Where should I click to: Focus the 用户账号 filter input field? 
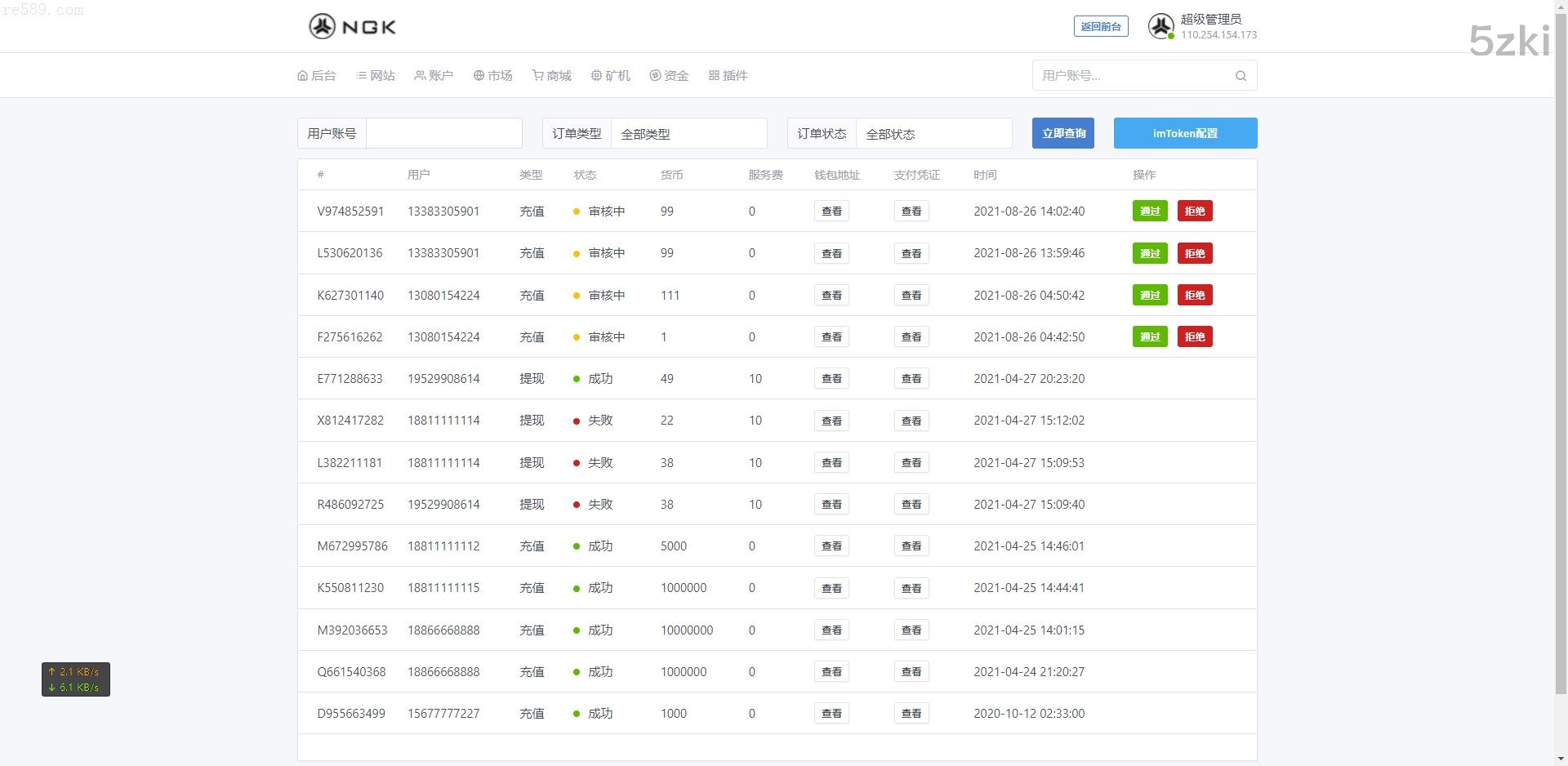443,134
